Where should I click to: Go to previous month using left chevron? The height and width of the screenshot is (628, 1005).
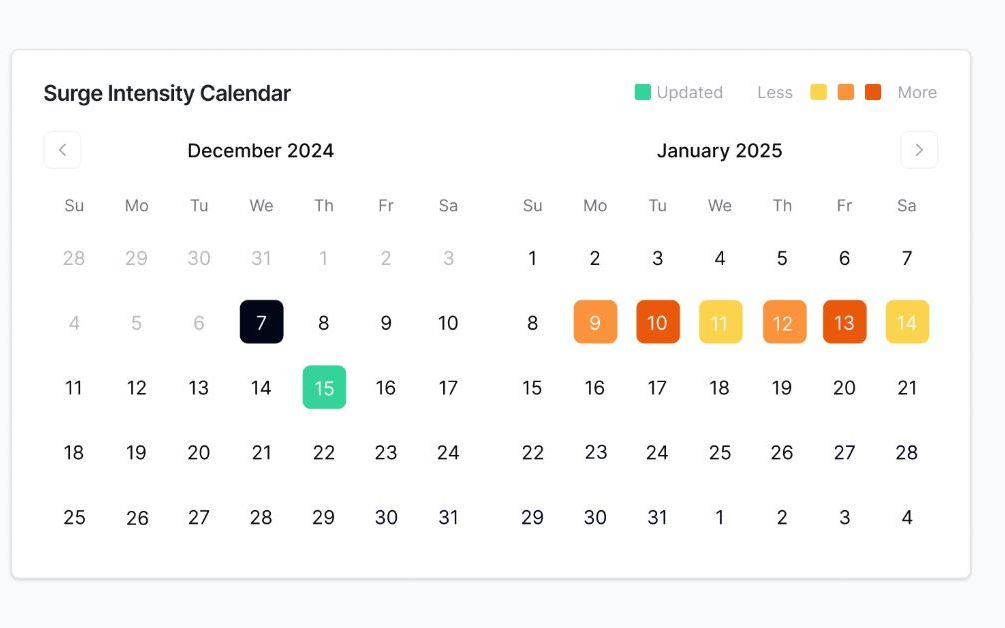coord(62,150)
